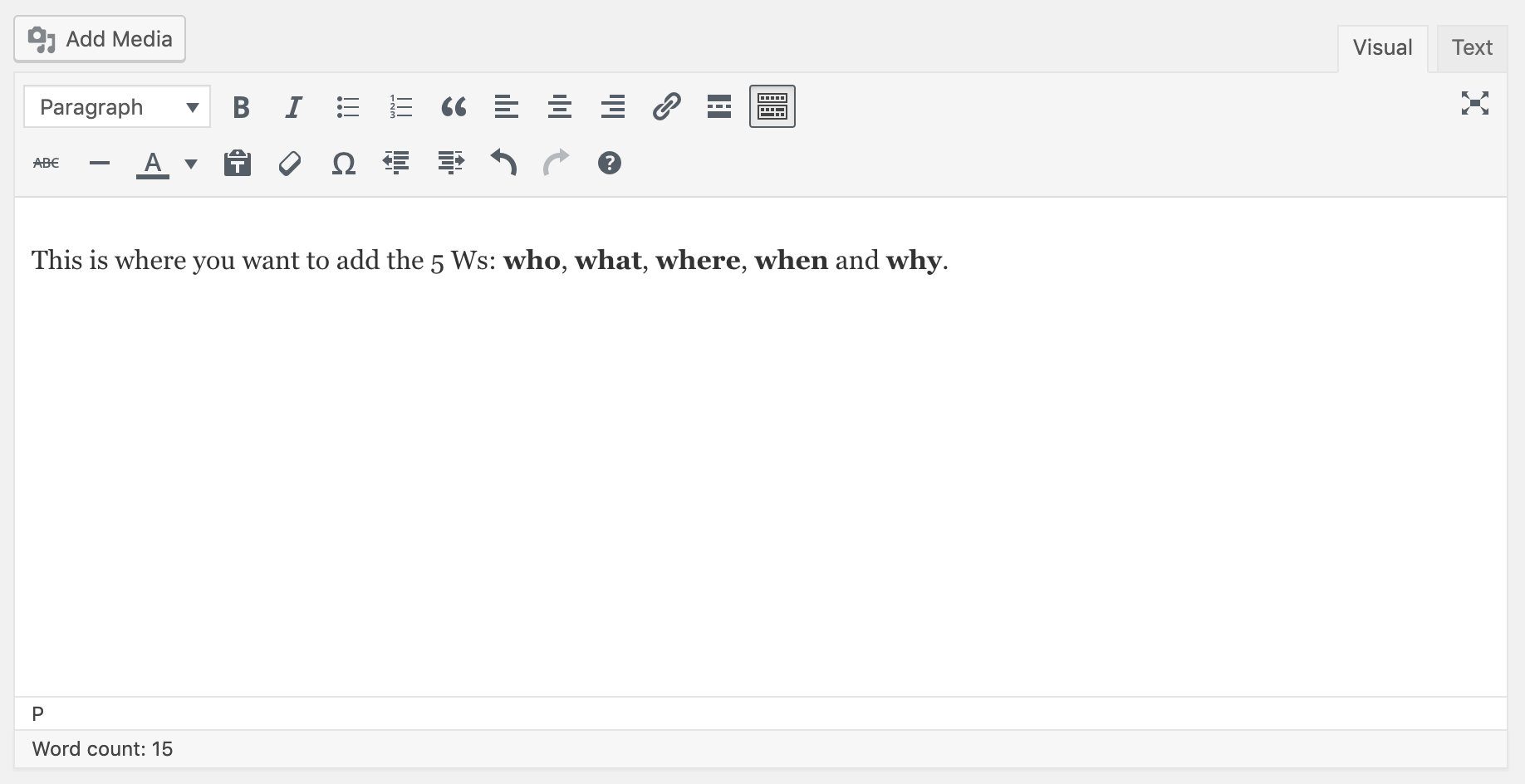Insert a blockquote
Screen dimensions: 1525x784
454,106
